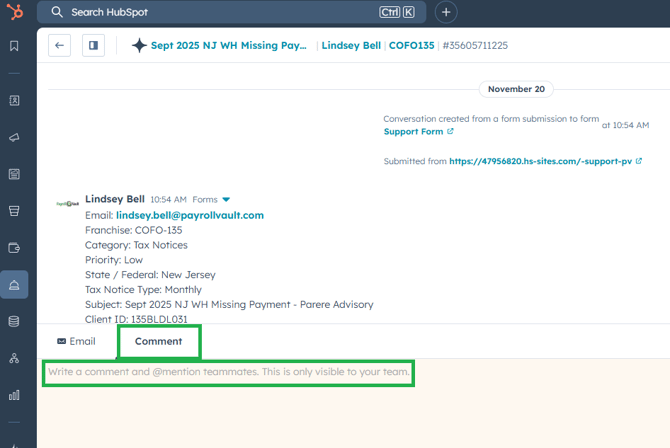670x448 pixels.
Task: Click the November 20 date label
Action: [x=516, y=89]
